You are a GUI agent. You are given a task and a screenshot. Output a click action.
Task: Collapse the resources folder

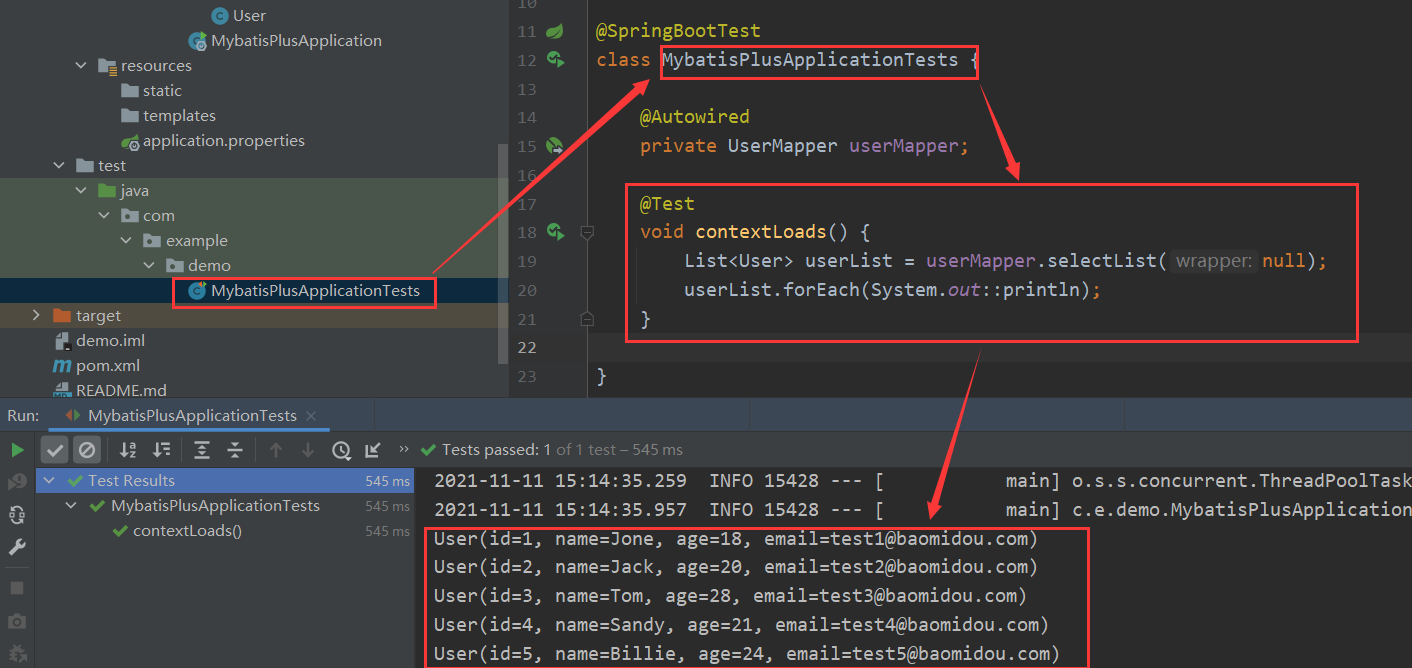(81, 66)
